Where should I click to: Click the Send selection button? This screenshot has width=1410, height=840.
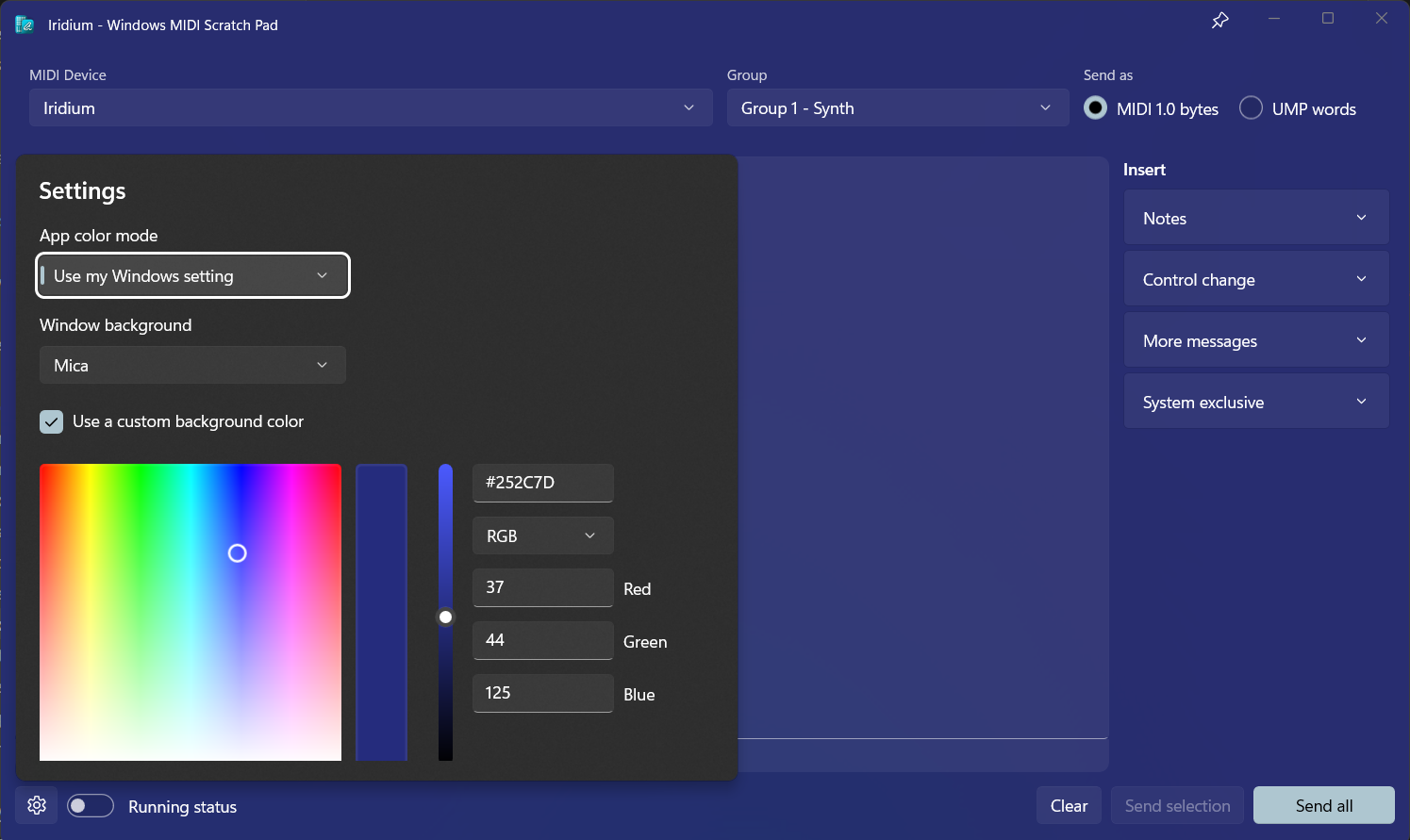[1177, 805]
